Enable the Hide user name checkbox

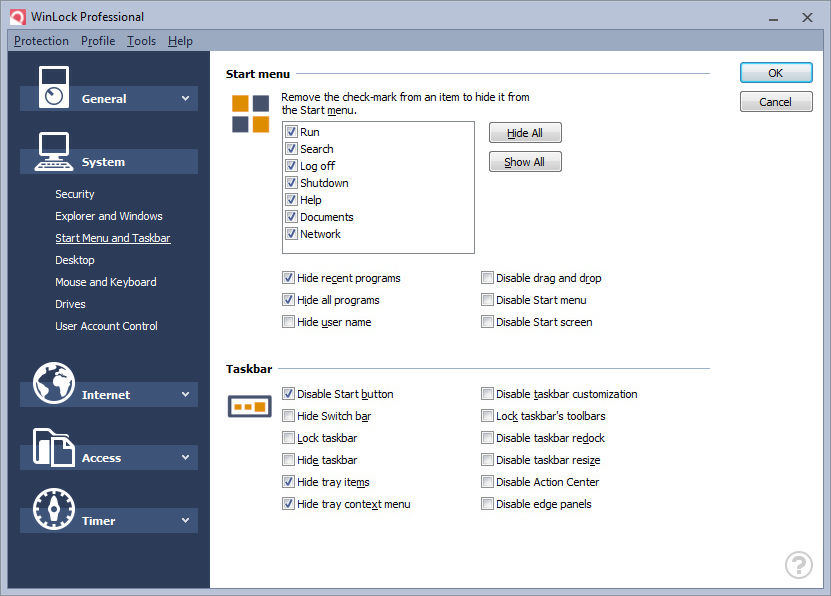click(288, 322)
